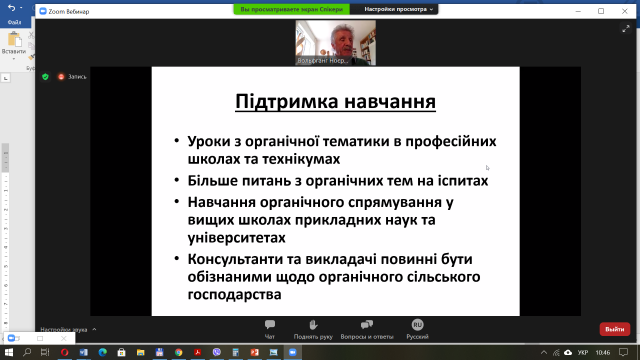The height and width of the screenshot is (360, 640).
Task: Click the shared slide title text
Action: 335,101
